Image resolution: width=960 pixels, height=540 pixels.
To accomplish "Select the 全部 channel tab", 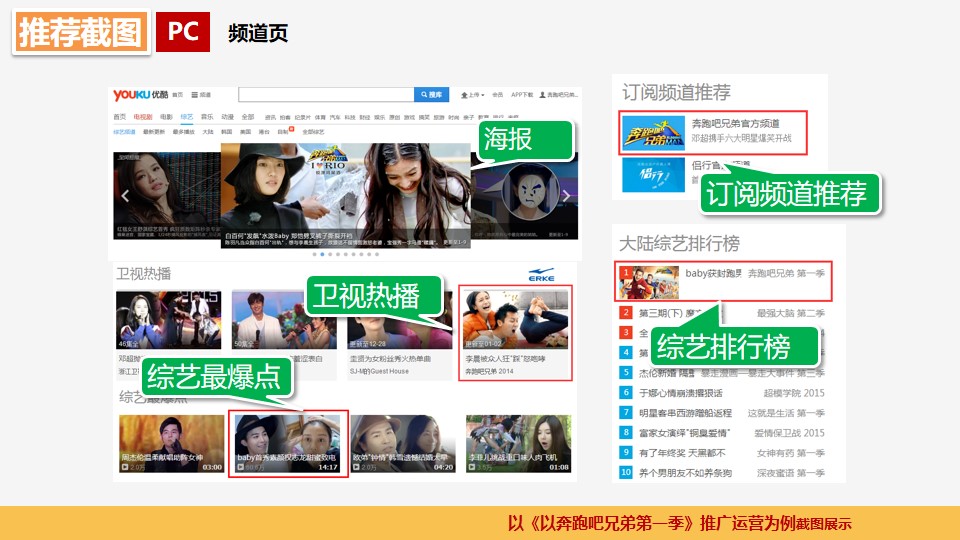I will click(248, 116).
